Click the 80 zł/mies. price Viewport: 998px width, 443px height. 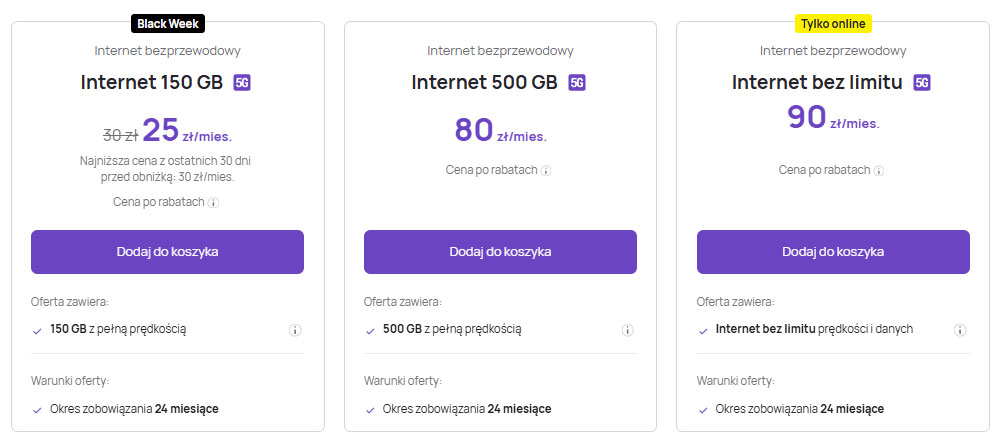(500, 131)
